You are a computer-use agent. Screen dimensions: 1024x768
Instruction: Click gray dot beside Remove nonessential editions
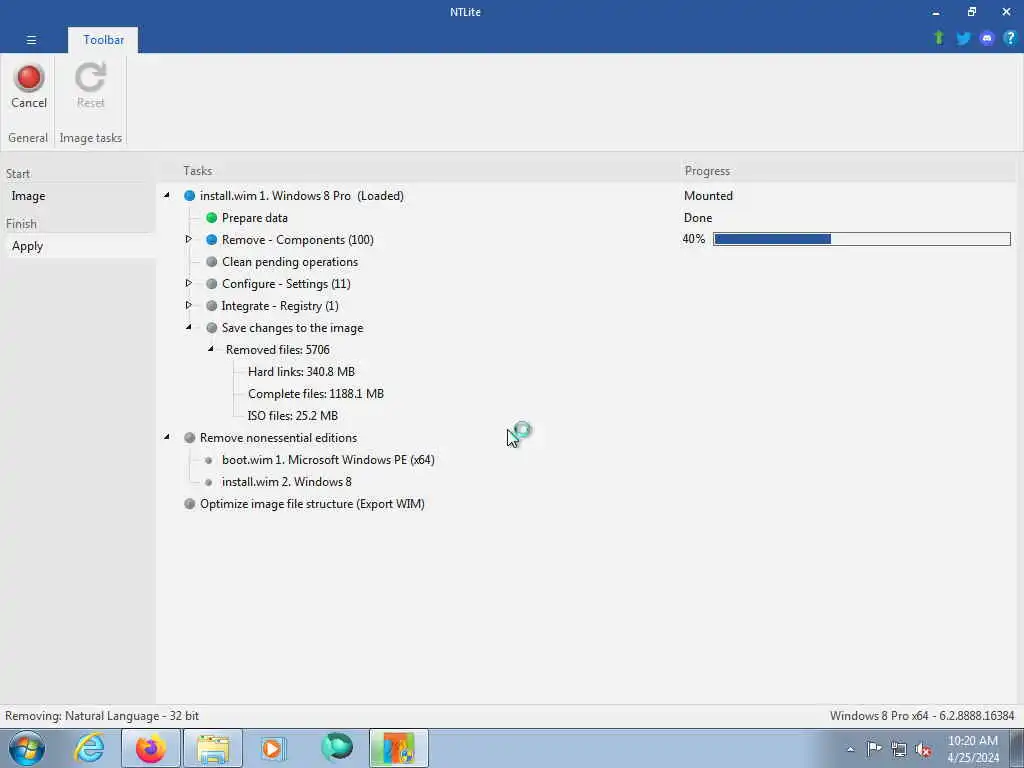click(189, 438)
